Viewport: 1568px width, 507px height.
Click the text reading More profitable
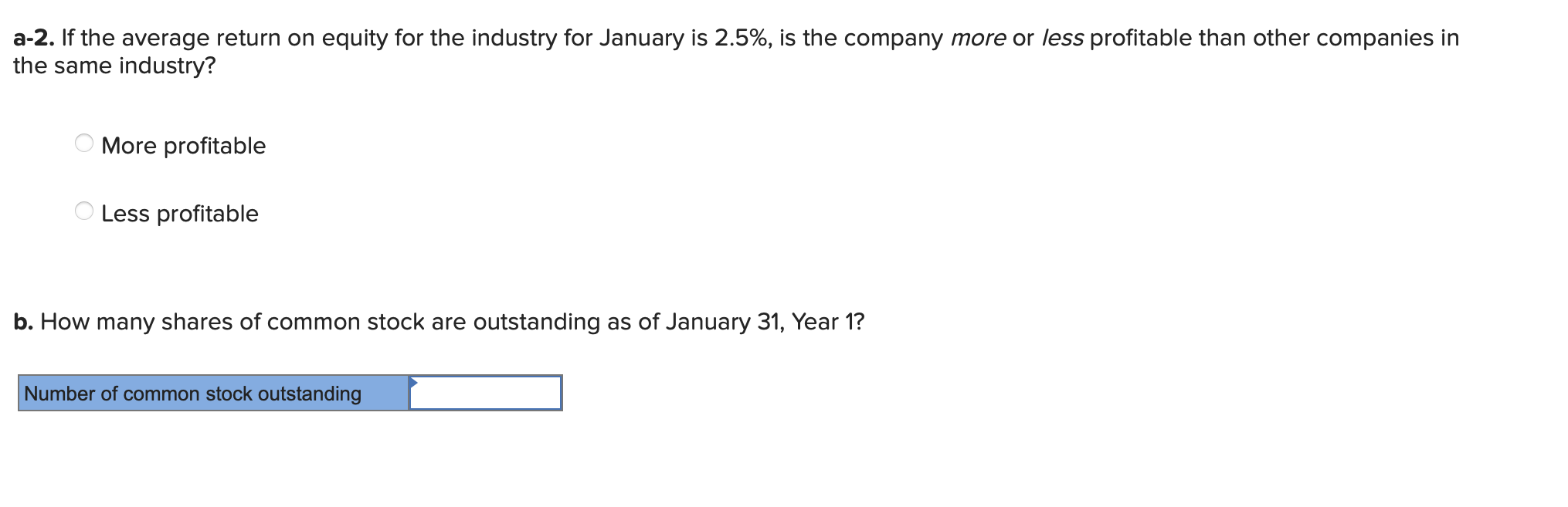tap(183, 145)
